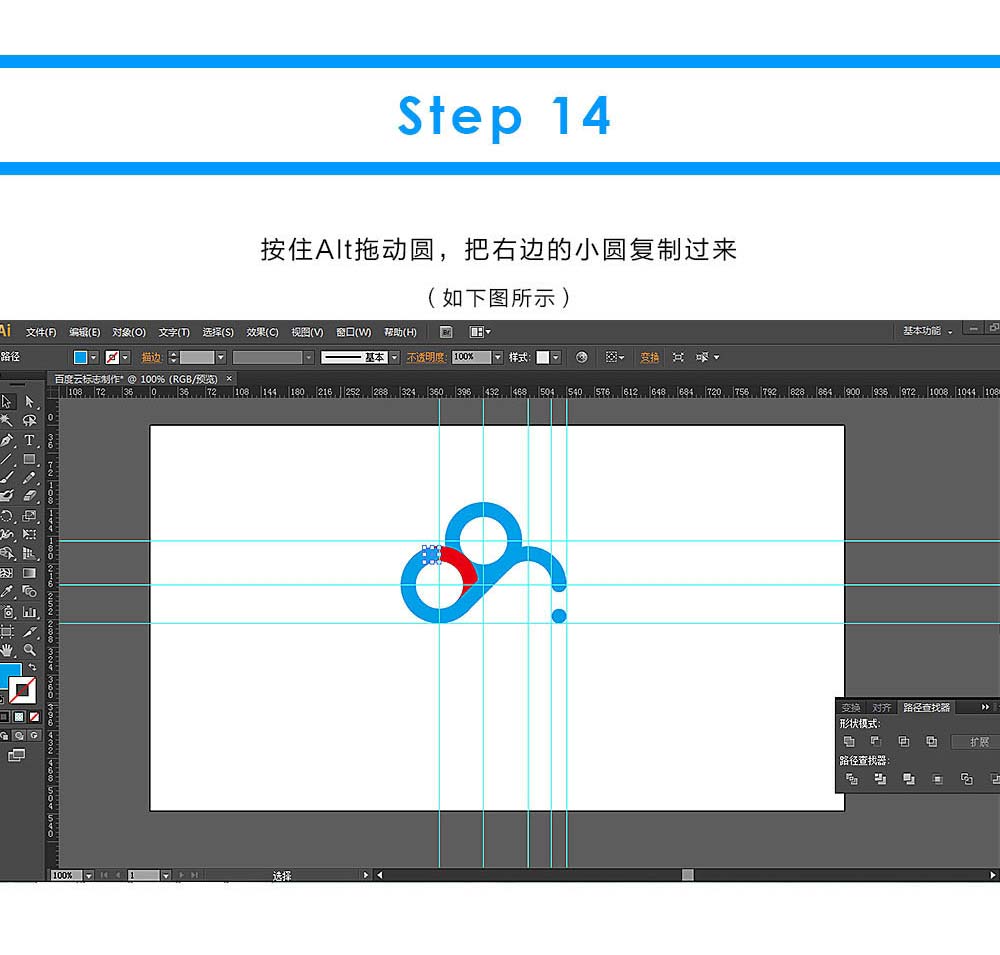Select the Scale tool
This screenshot has height=955, width=1000.
tap(29, 515)
